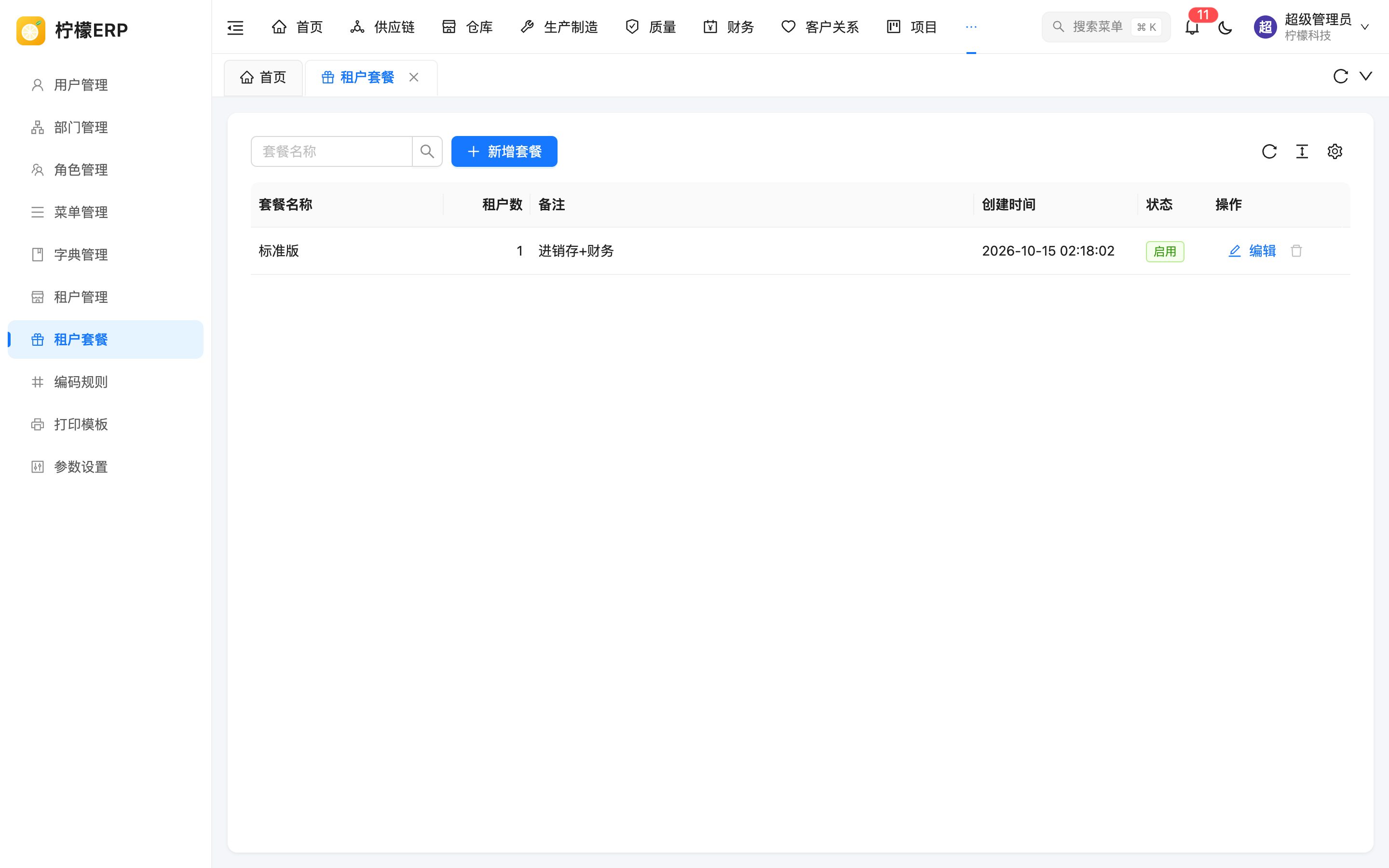Switch to dark mode with moon icon
The height and width of the screenshot is (868, 1389).
[1225, 27]
